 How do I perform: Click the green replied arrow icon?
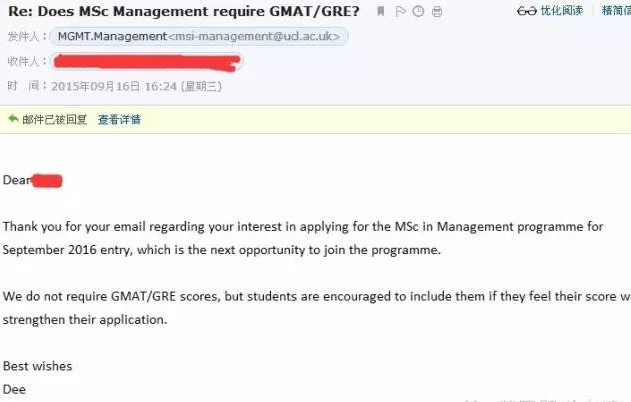13,118
